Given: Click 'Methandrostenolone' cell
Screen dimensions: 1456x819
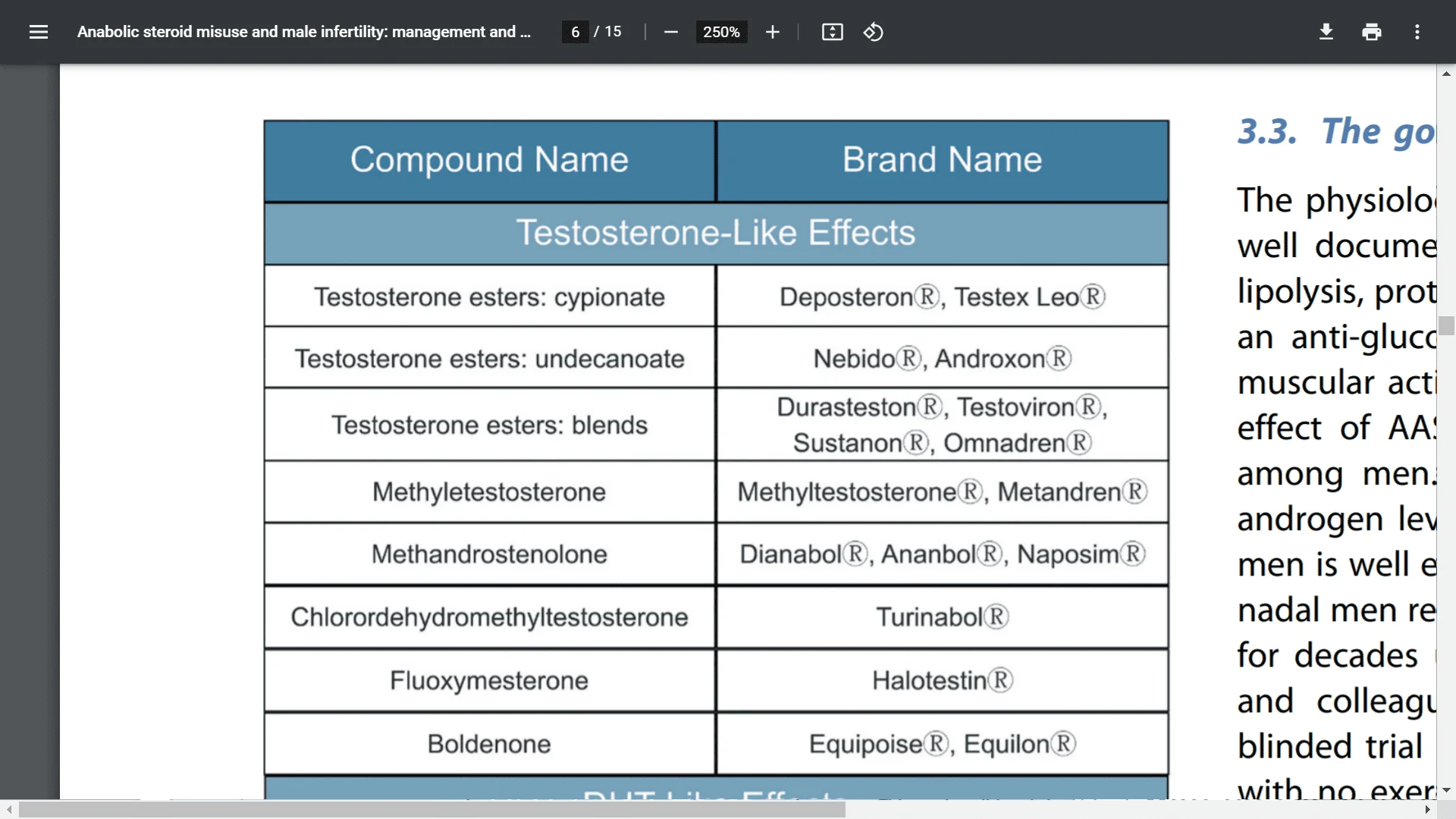Looking at the screenshot, I should coord(489,554).
